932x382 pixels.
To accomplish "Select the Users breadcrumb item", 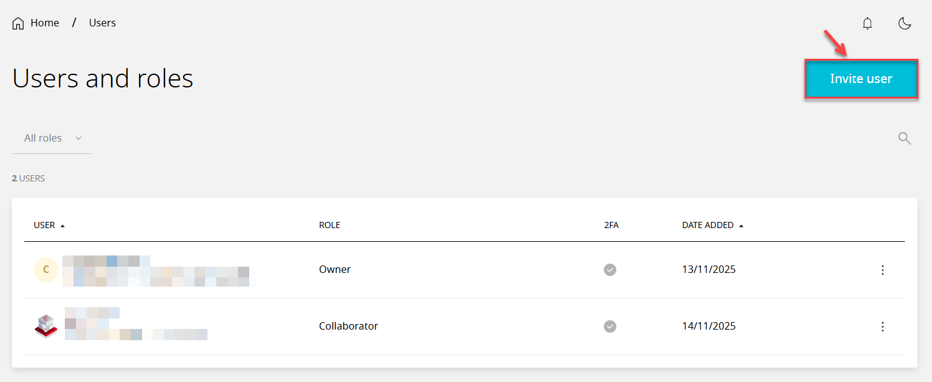I will click(x=102, y=23).
